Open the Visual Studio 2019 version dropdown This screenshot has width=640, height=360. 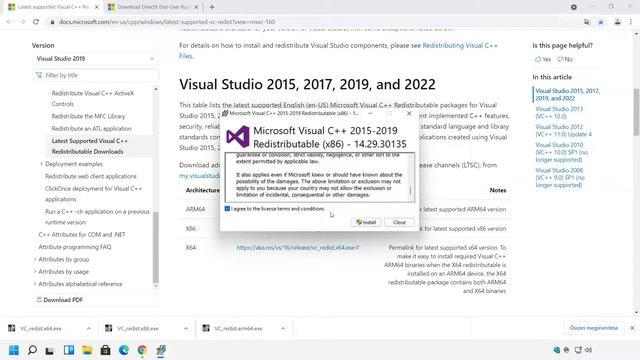coord(95,59)
